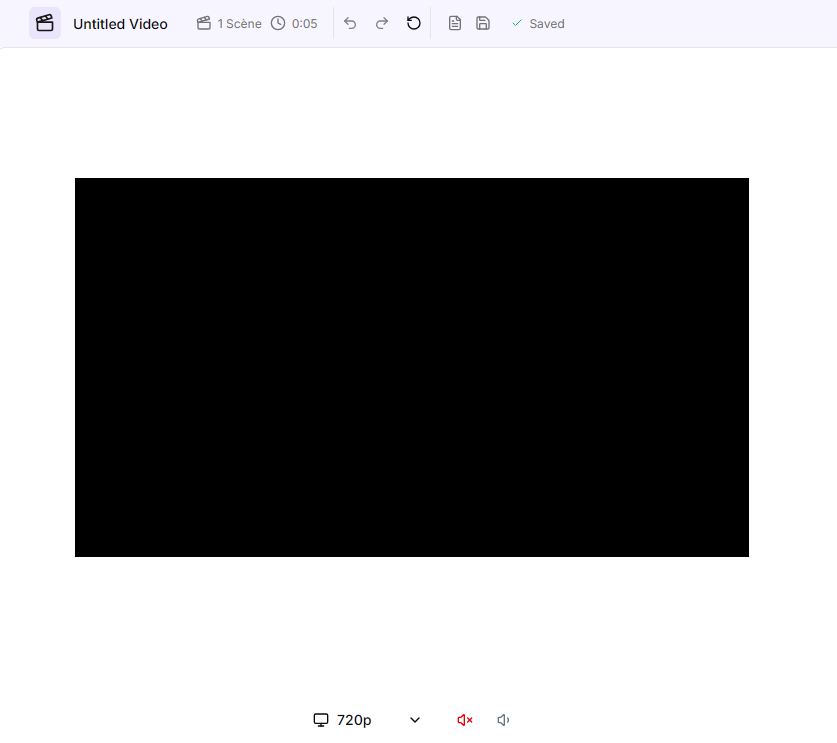This screenshot has height=743, width=837.
Task: Click the clock icon beside duration
Action: tap(278, 23)
